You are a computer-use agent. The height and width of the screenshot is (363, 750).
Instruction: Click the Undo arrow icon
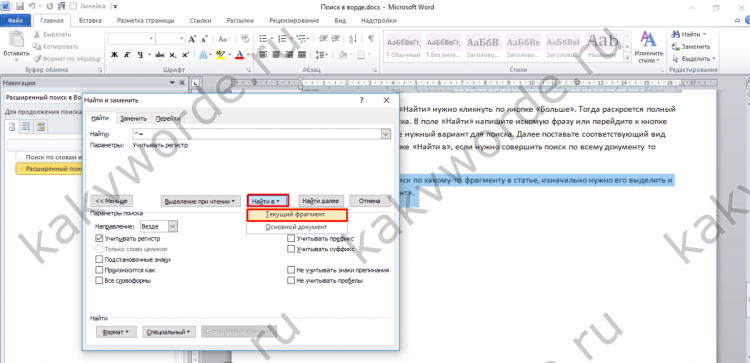[x=33, y=7]
